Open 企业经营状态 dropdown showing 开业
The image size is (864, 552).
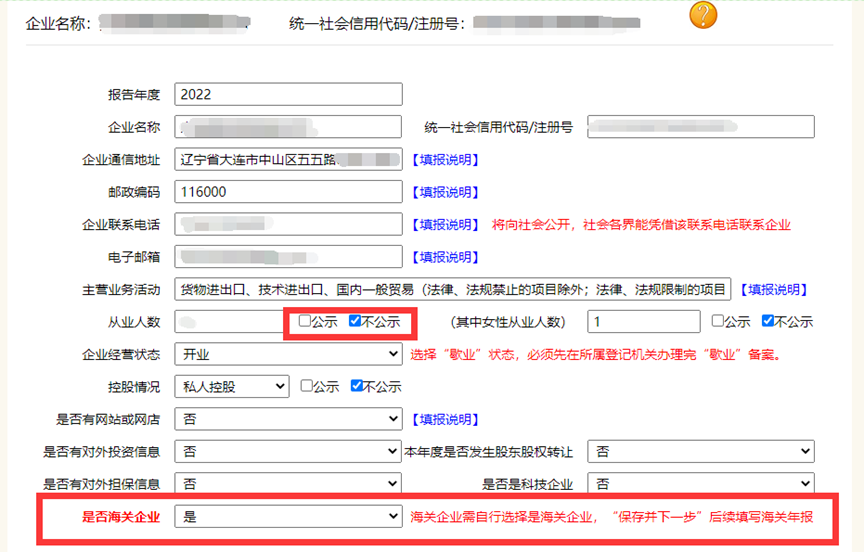click(288, 354)
